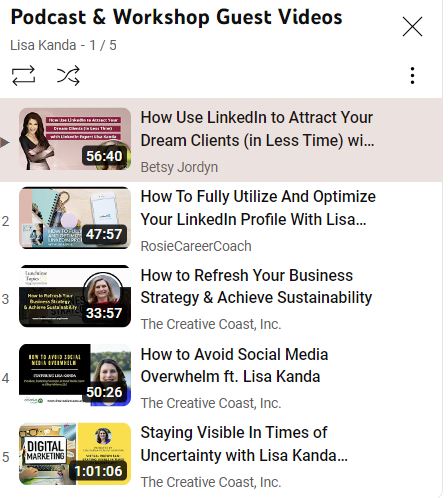Open the 47:57 LinkedIn Profile video thumbnail
This screenshot has height=498, width=448.
click(75, 218)
